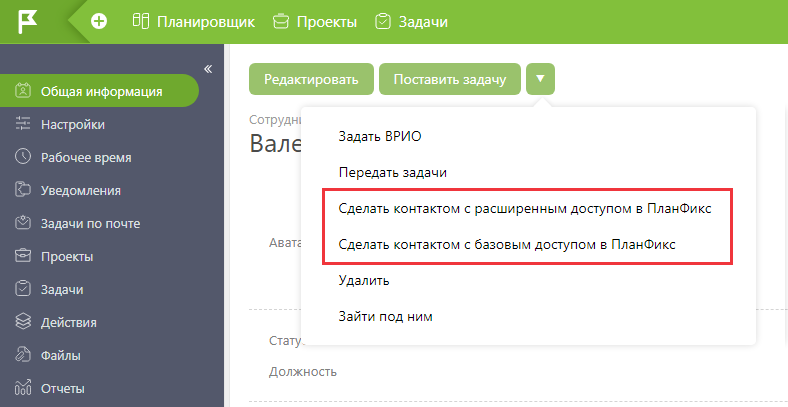Open the Задачи top menu

click(x=412, y=22)
